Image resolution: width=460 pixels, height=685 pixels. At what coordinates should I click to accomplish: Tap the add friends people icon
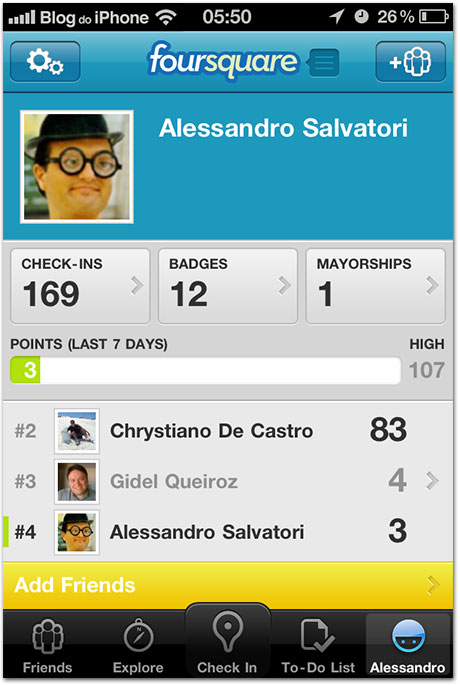(410, 62)
